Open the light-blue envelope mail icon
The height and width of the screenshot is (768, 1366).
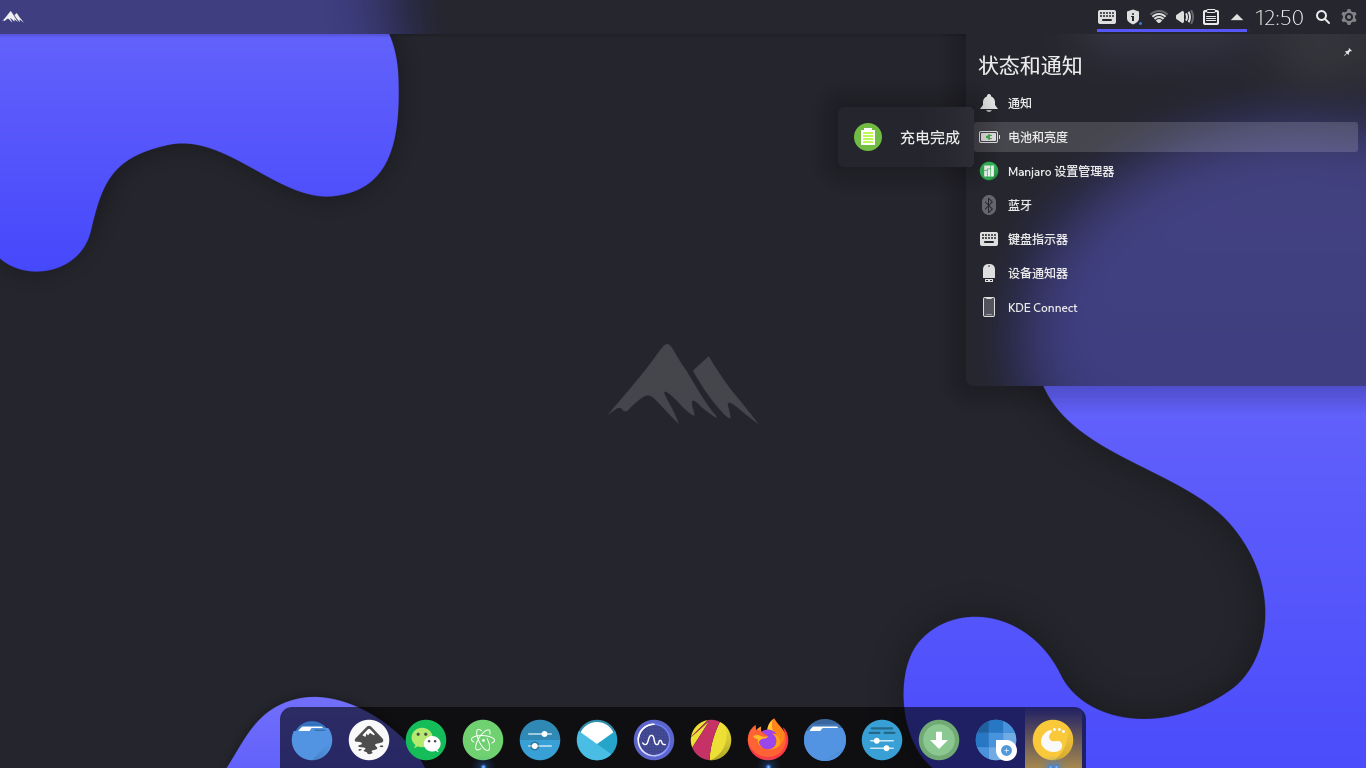[x=597, y=740]
